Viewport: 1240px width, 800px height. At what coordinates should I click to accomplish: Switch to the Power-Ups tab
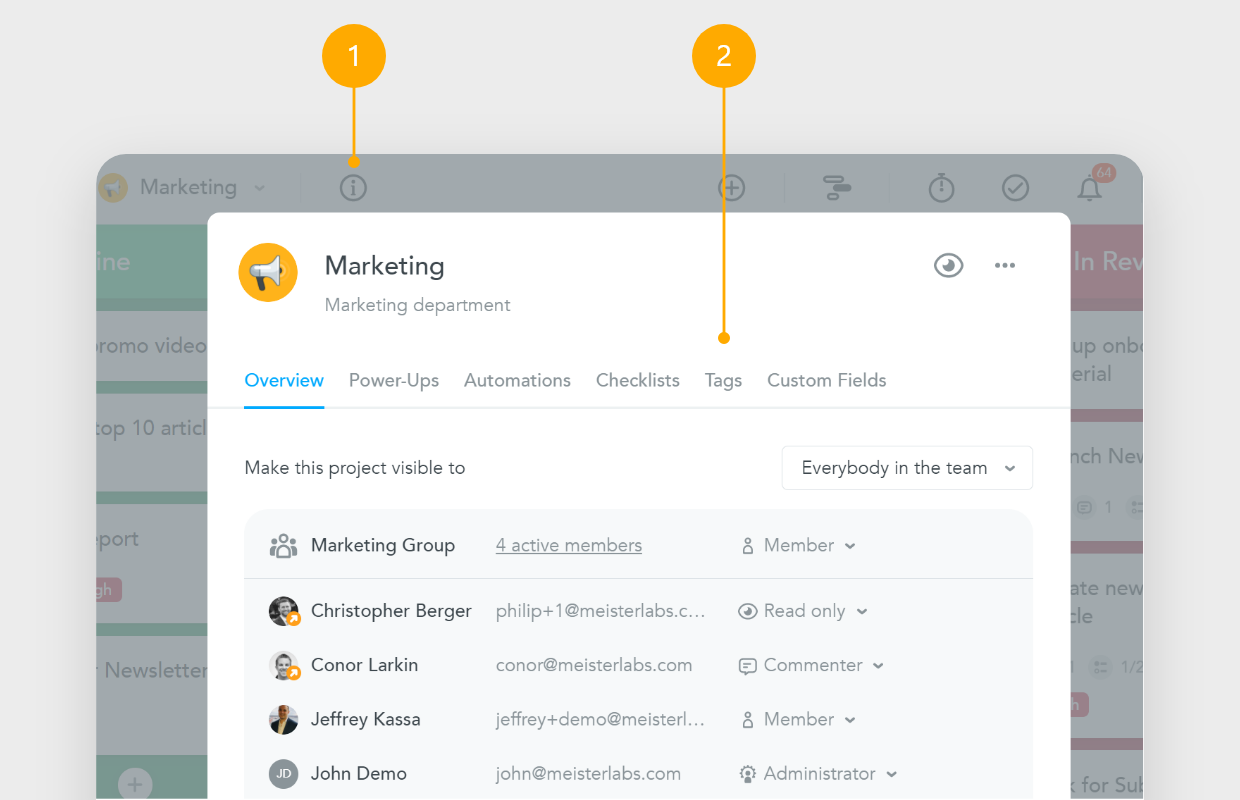pos(394,380)
